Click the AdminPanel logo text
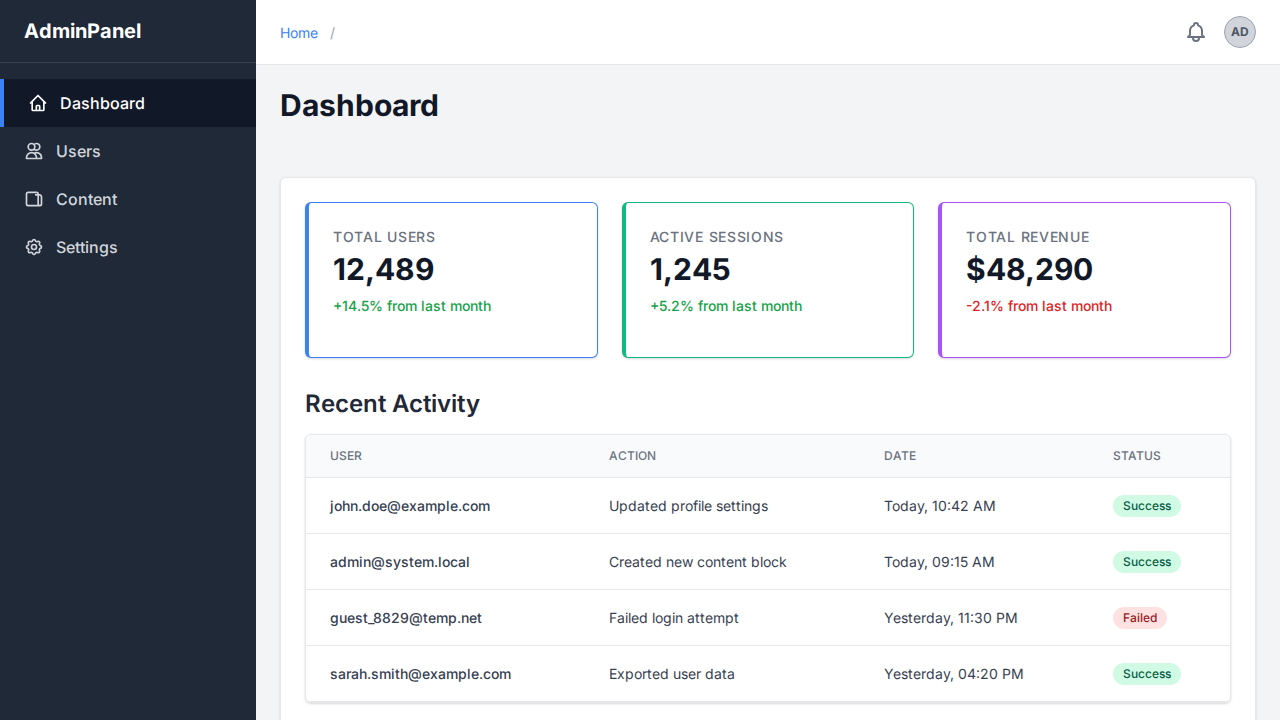Viewport: 1280px width, 720px height. [x=83, y=31]
